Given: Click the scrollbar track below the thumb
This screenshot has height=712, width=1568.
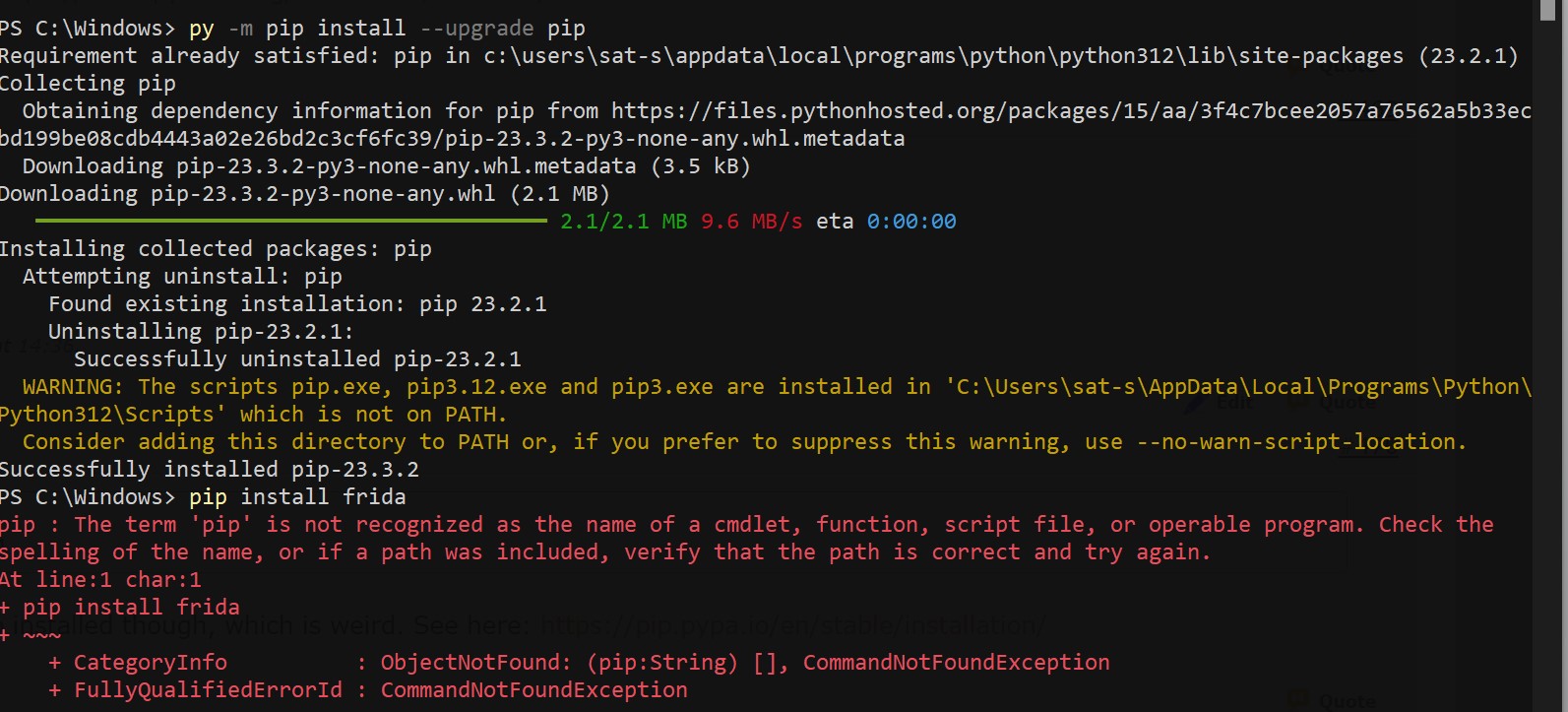Looking at the screenshot, I should 1548,394.
